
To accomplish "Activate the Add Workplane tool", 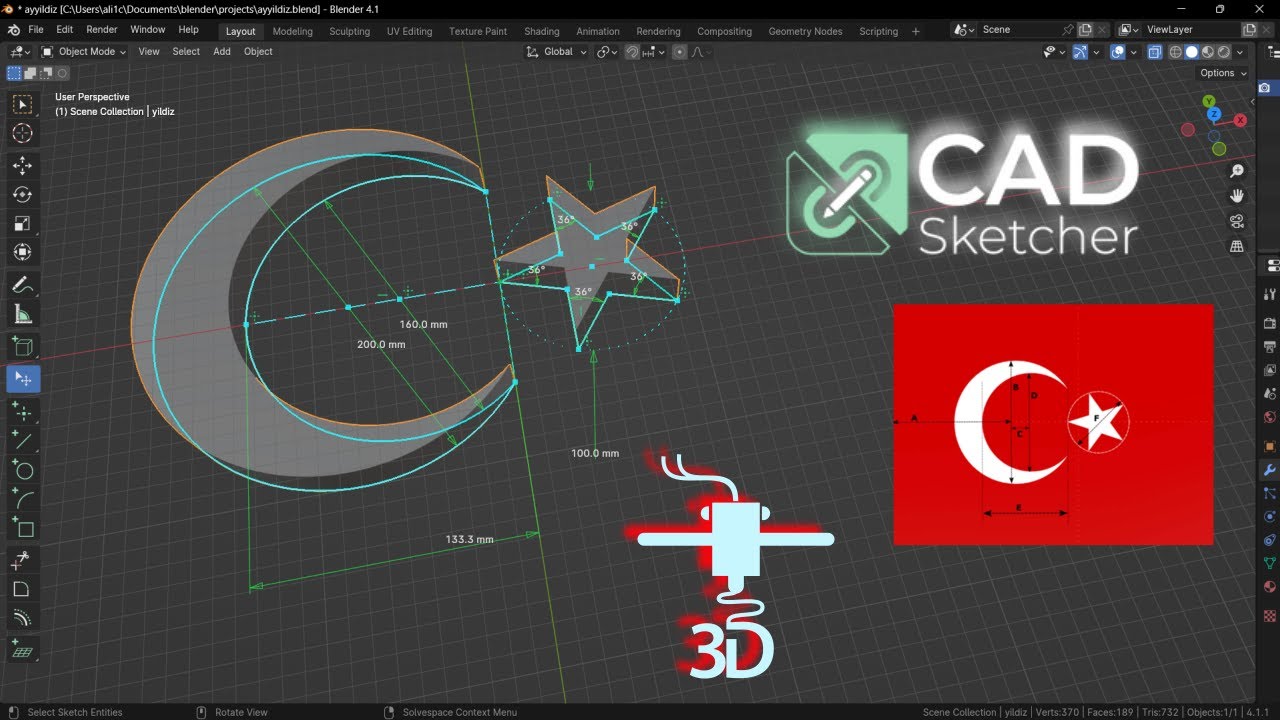I will tap(22, 650).
